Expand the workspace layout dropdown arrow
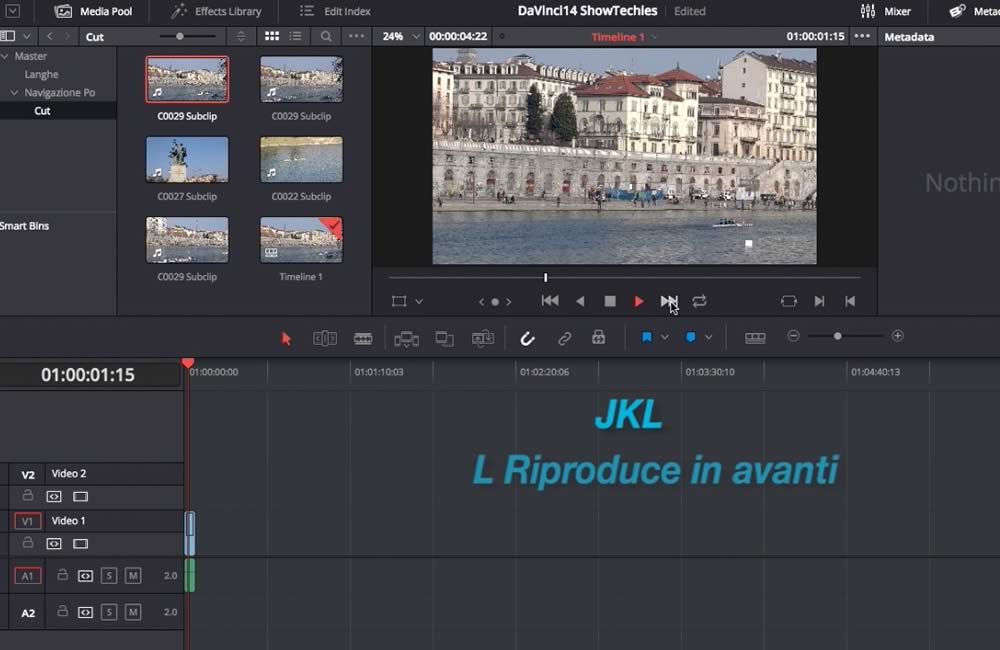Screen dimensions: 1000x650 coord(12,11)
